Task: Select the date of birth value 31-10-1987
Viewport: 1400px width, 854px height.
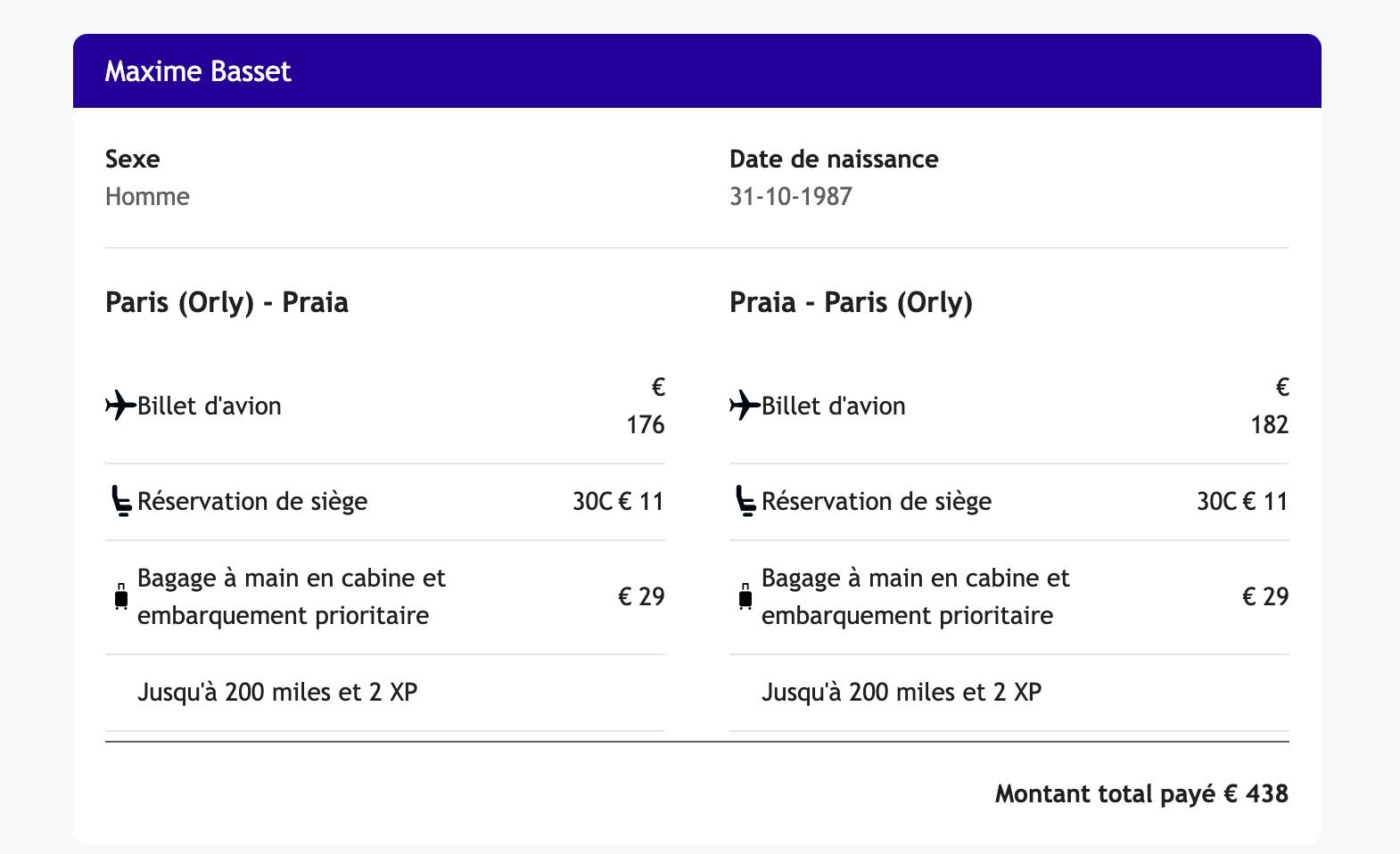Action: 790,196
